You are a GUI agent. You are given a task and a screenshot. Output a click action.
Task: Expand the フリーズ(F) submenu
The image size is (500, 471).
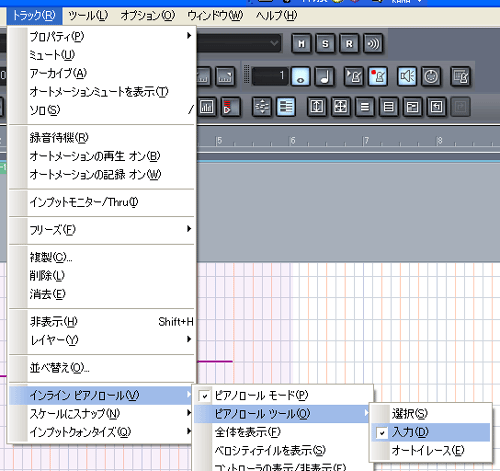click(x=102, y=229)
